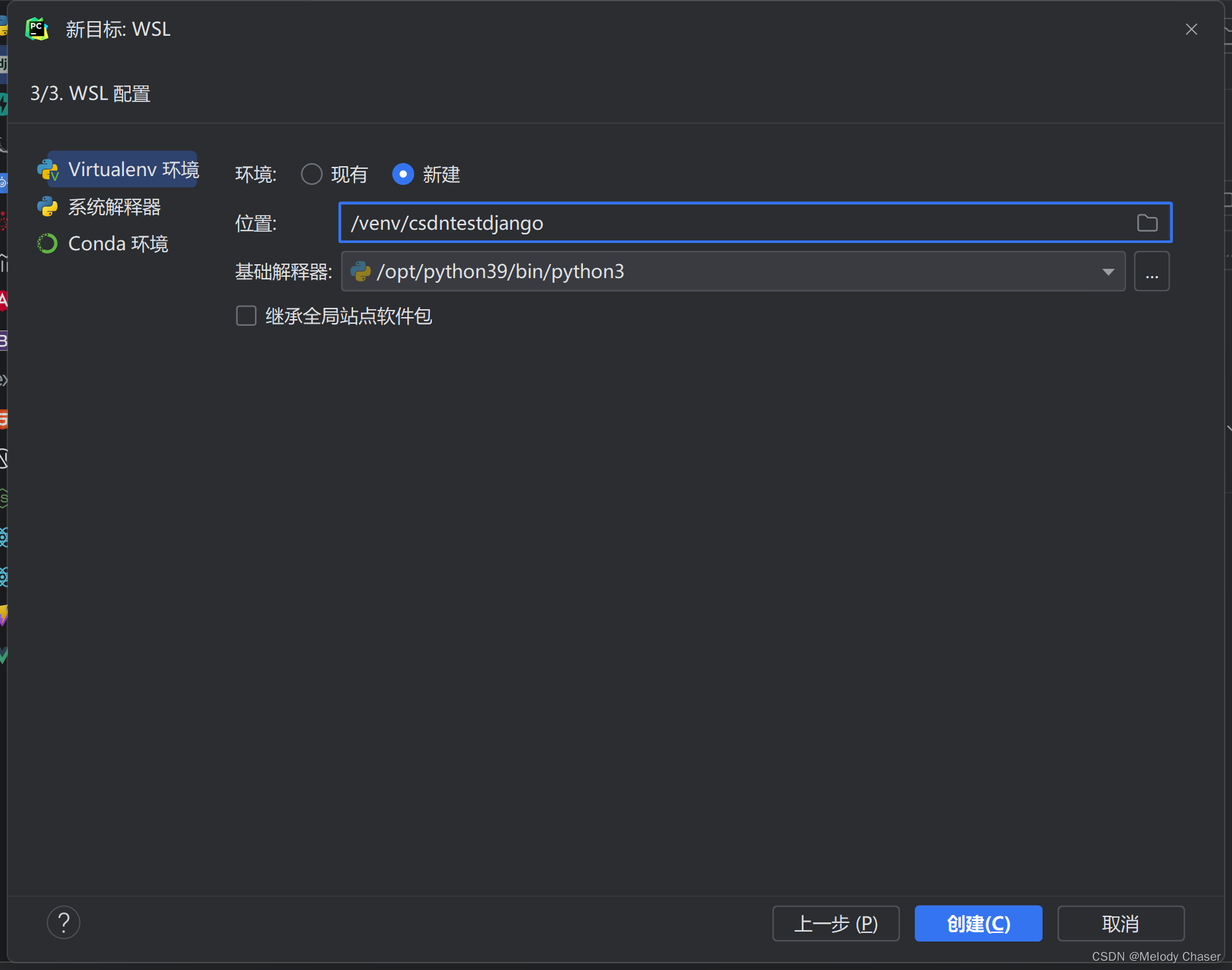Select the 新建 radio button
Screen dimensions: 1232x970
(x=403, y=174)
